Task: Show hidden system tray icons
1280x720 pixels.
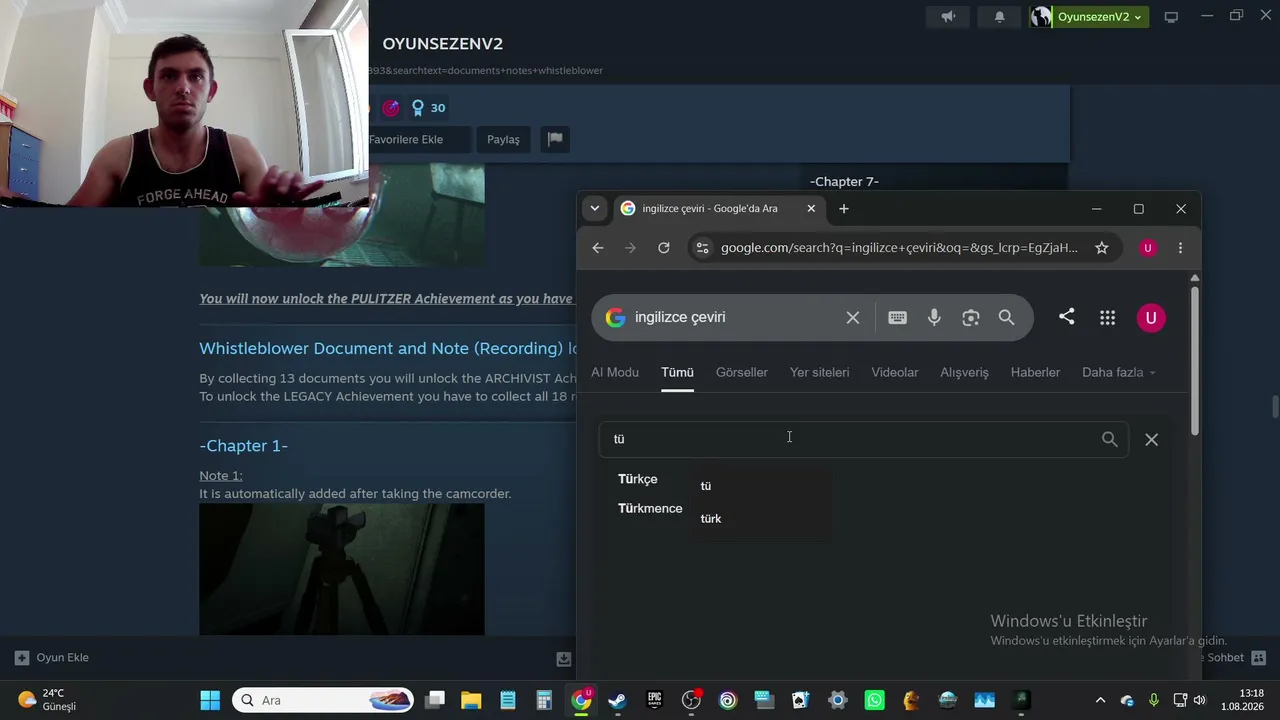Action: point(1101,700)
